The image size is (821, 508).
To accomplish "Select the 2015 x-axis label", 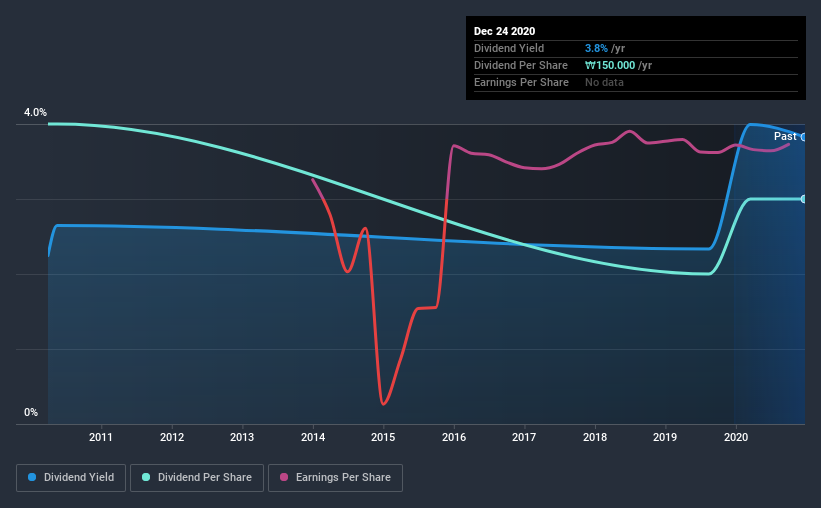I will click(383, 437).
